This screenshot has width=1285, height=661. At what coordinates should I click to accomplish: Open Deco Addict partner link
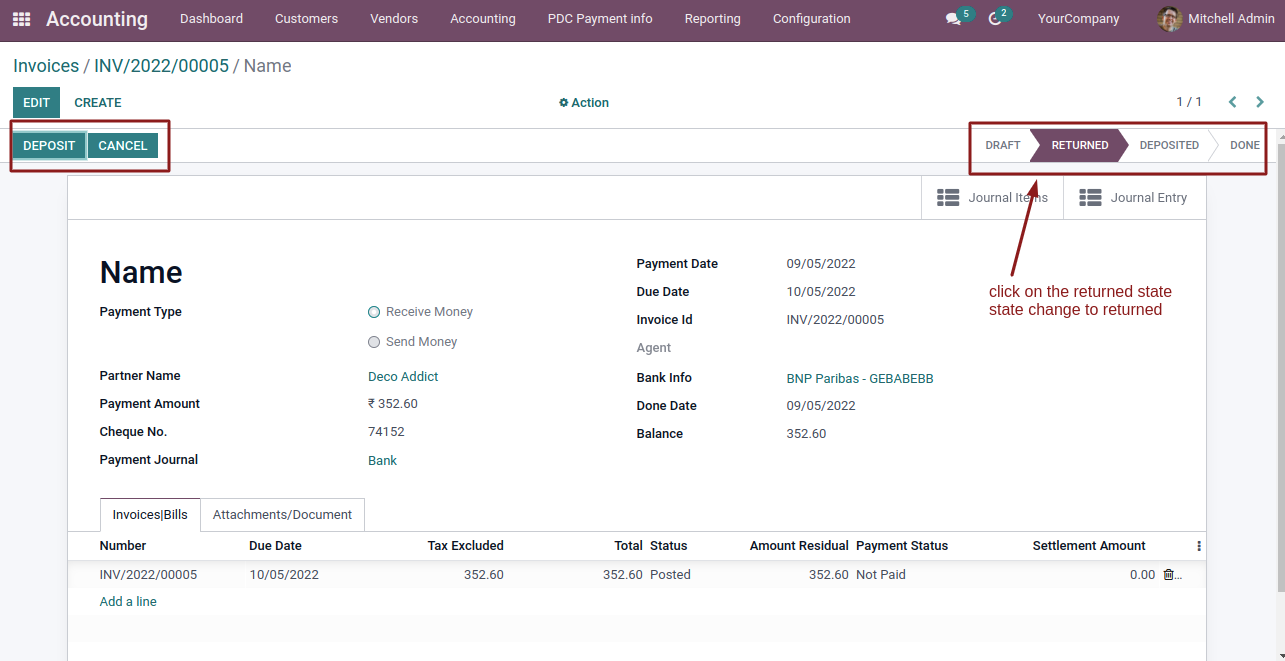point(403,377)
